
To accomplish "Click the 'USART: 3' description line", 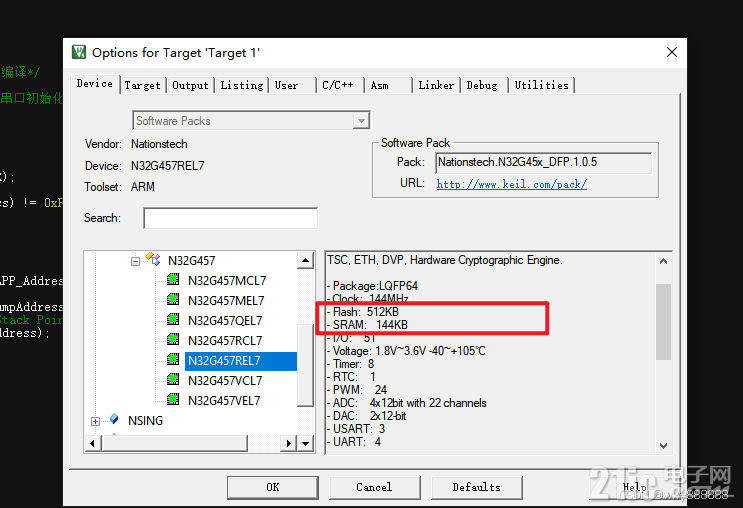I will [356, 428].
